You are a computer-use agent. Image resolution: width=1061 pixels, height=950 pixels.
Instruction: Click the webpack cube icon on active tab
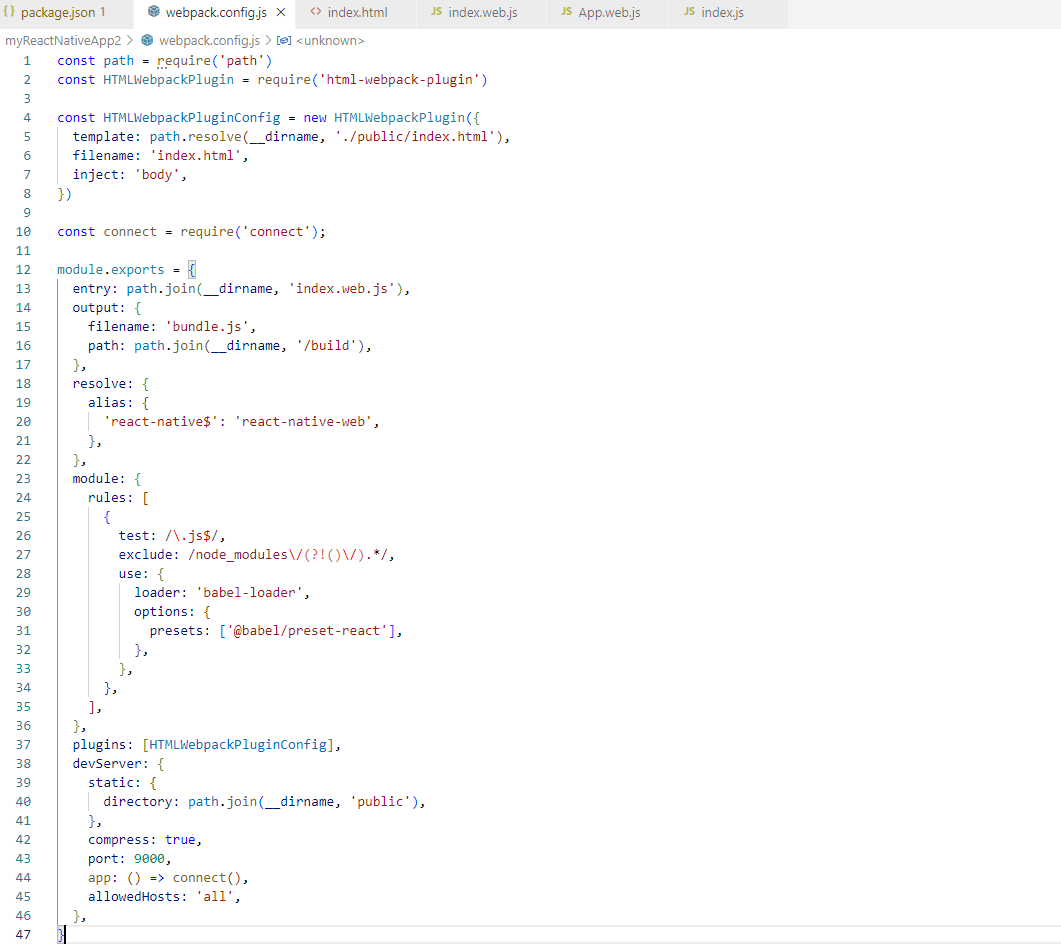(x=154, y=12)
